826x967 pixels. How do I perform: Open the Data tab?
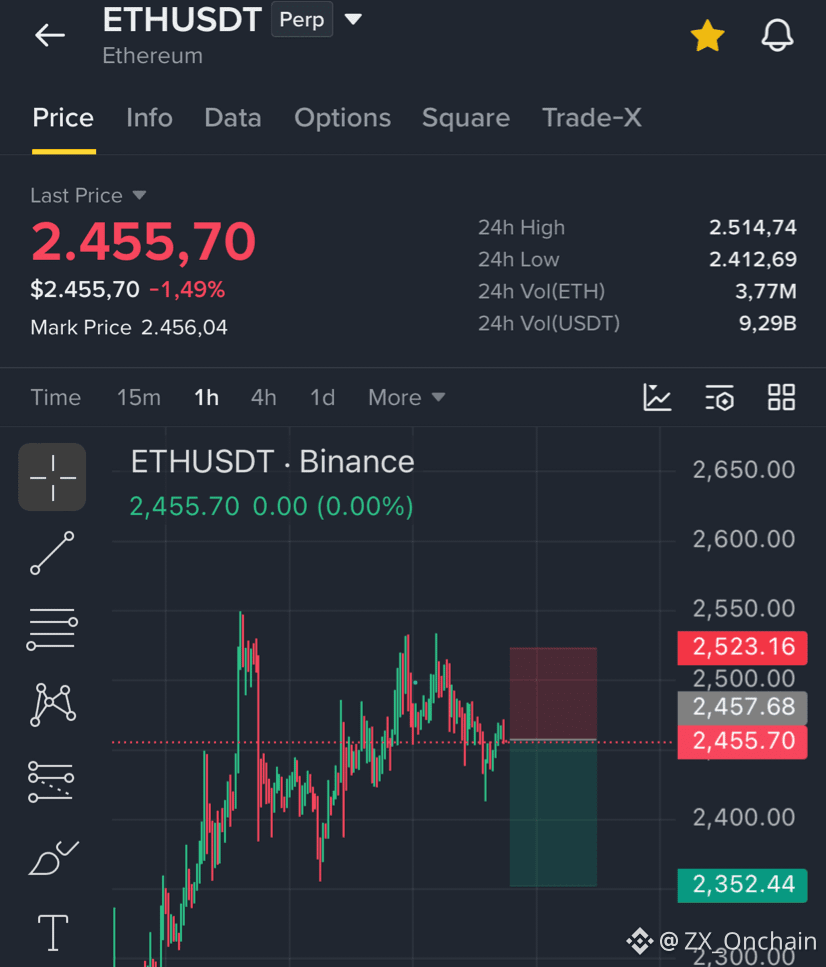coord(233,118)
